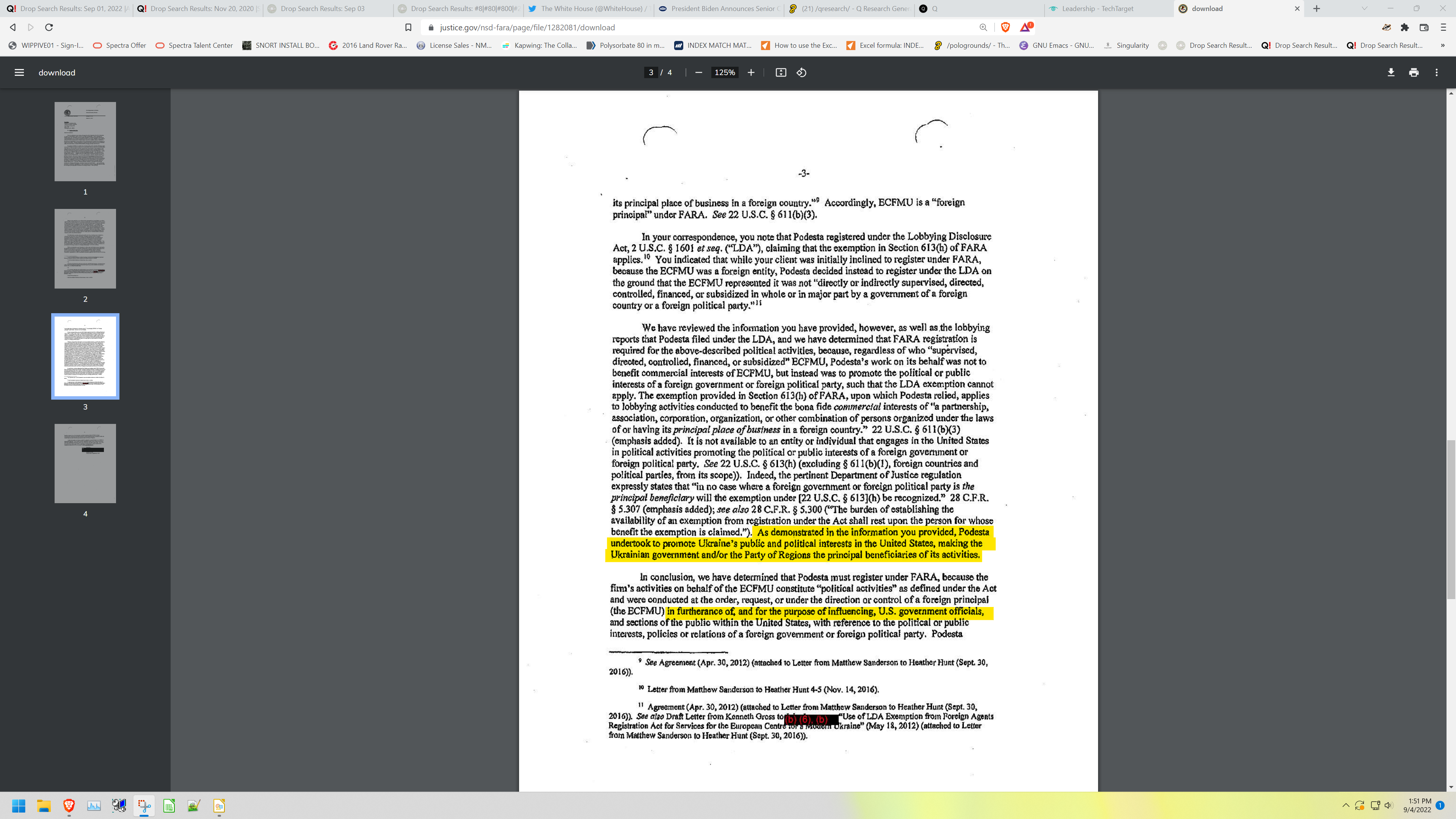Toggle the PDF viewer sidebar menu
The width and height of the screenshot is (1456, 819).
click(19, 72)
